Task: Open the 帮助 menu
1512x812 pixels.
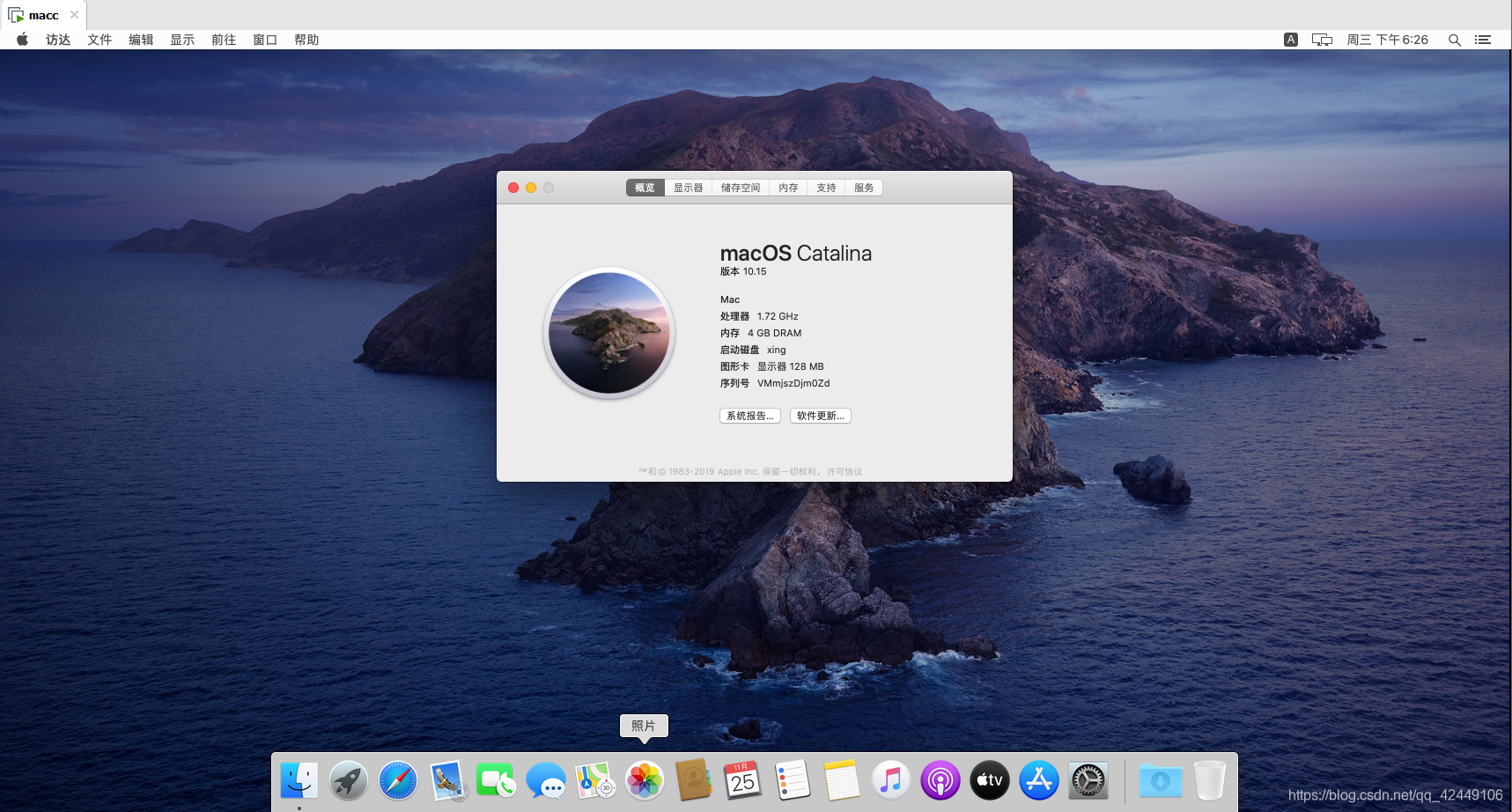Action: tap(306, 40)
